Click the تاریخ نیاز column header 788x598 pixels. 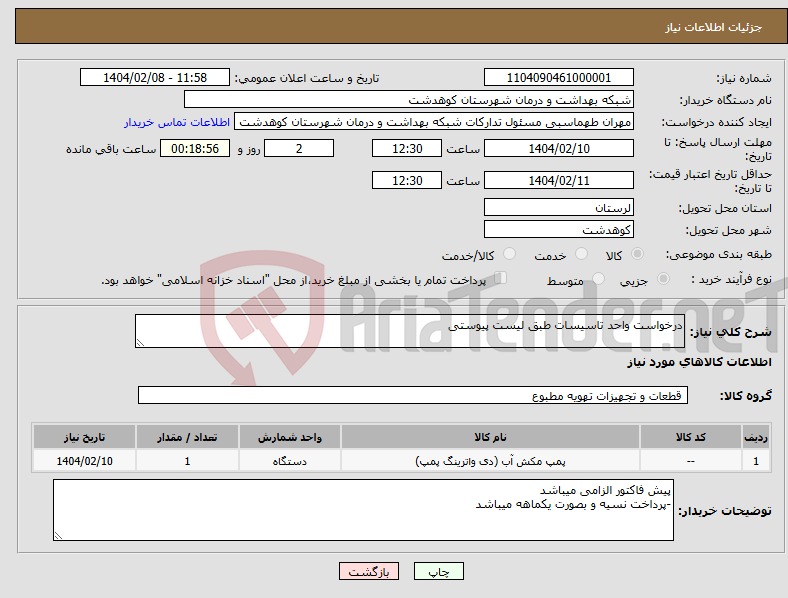coord(84,437)
